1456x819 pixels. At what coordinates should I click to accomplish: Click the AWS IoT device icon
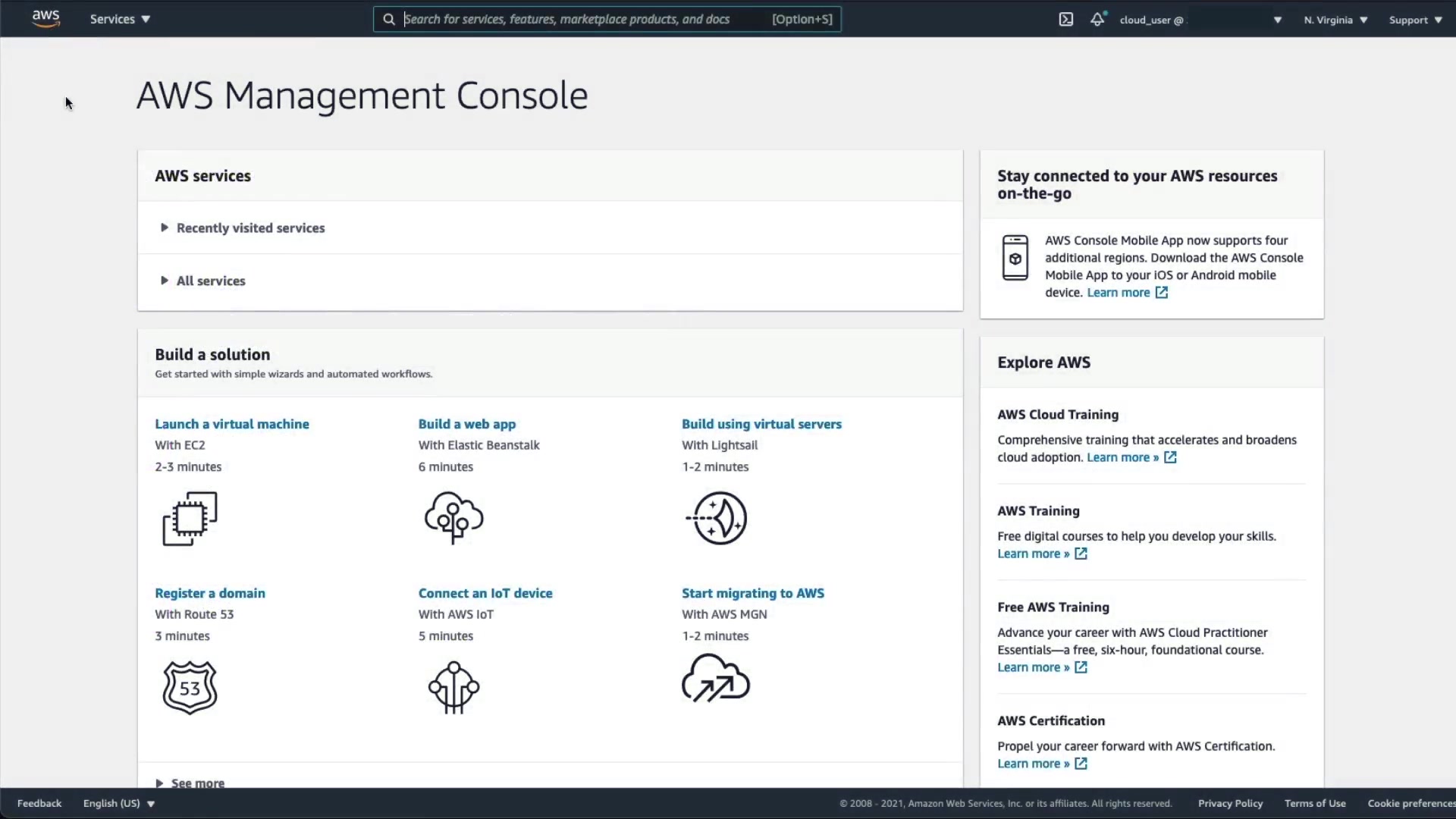click(x=453, y=687)
